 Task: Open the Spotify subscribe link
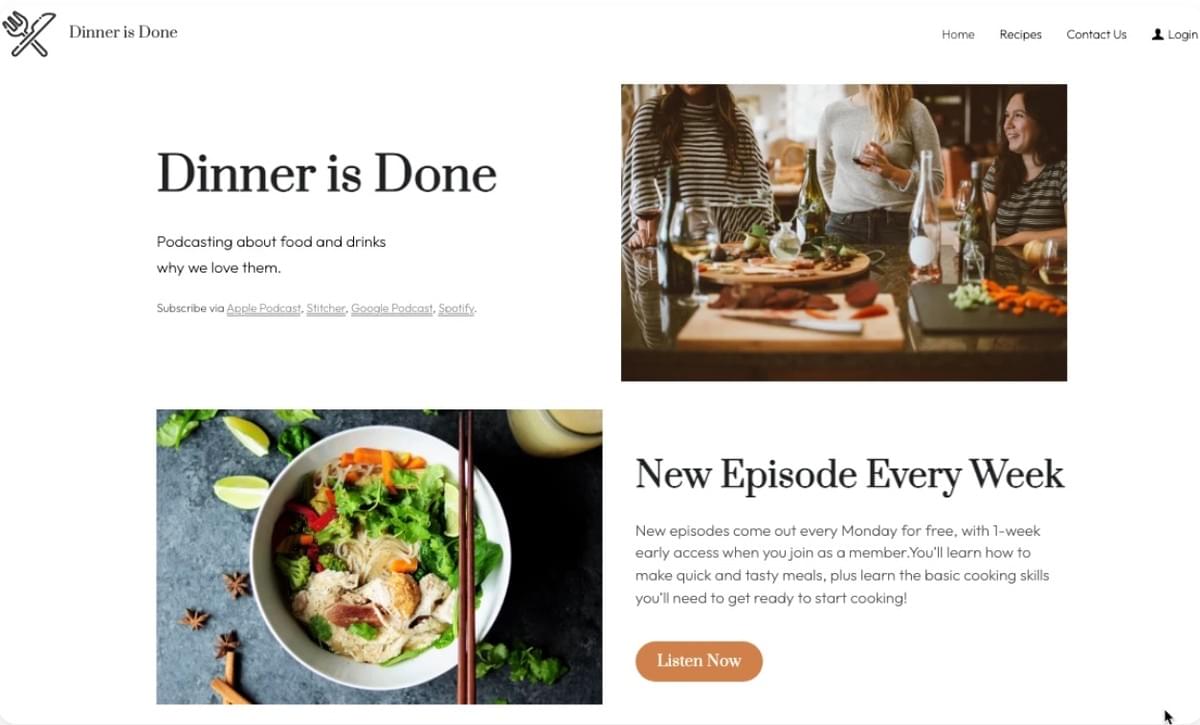(456, 308)
